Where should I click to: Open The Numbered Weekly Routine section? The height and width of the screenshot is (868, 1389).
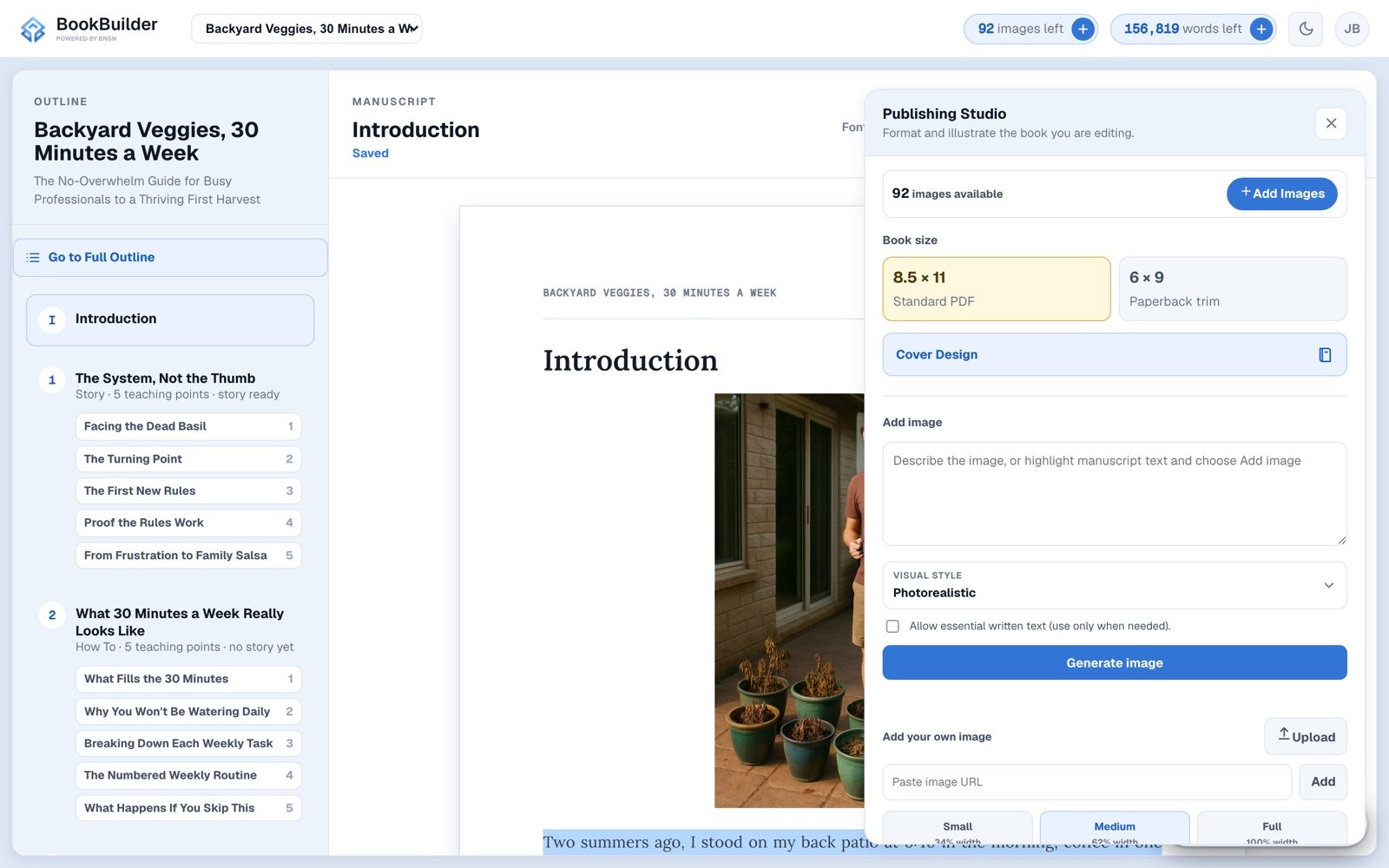188,775
